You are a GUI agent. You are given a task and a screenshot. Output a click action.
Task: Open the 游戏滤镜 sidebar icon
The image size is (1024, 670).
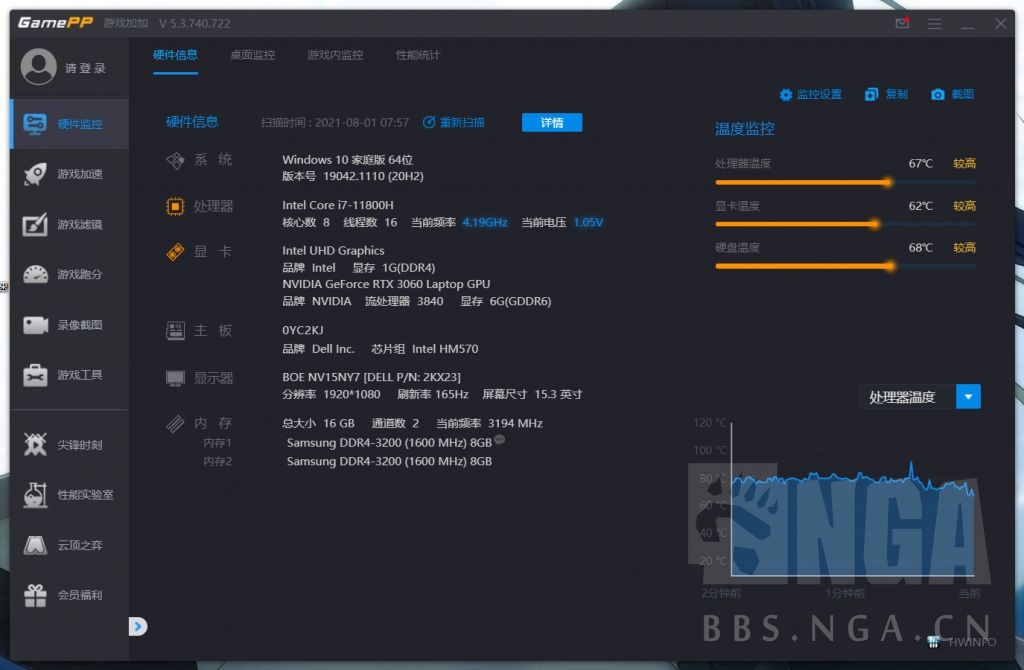click(35, 225)
